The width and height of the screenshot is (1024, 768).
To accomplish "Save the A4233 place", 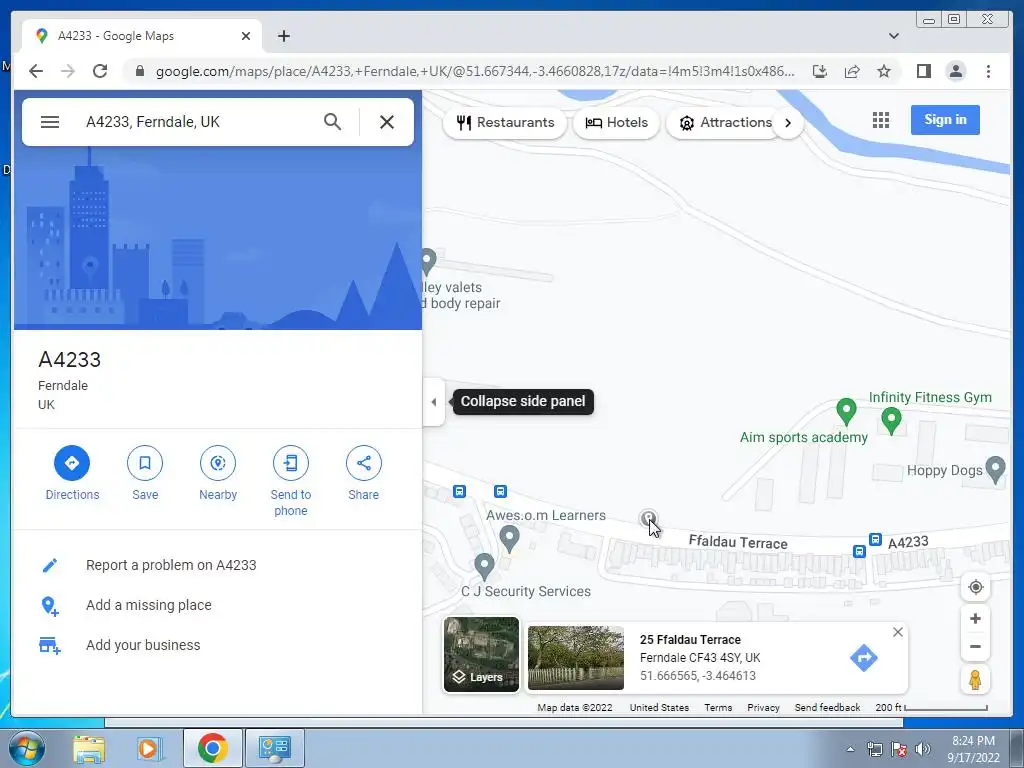I will coord(145,473).
